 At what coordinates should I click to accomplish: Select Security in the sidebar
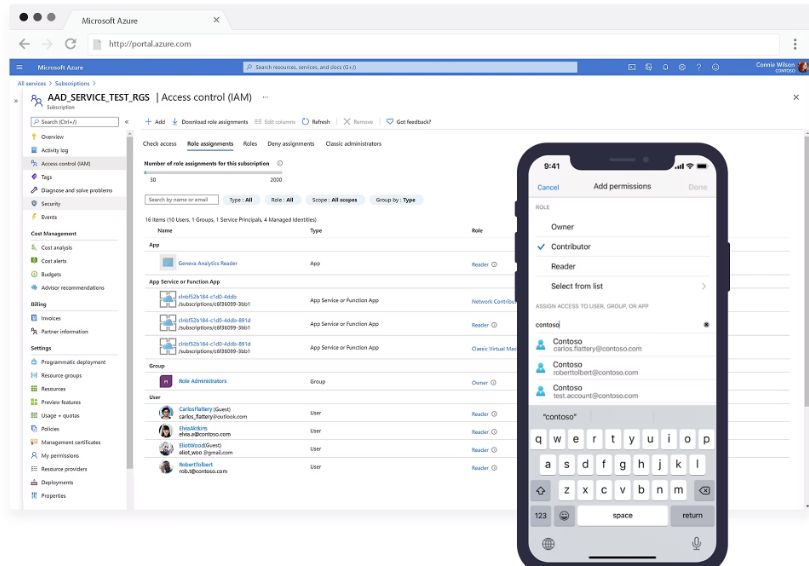click(x=51, y=204)
